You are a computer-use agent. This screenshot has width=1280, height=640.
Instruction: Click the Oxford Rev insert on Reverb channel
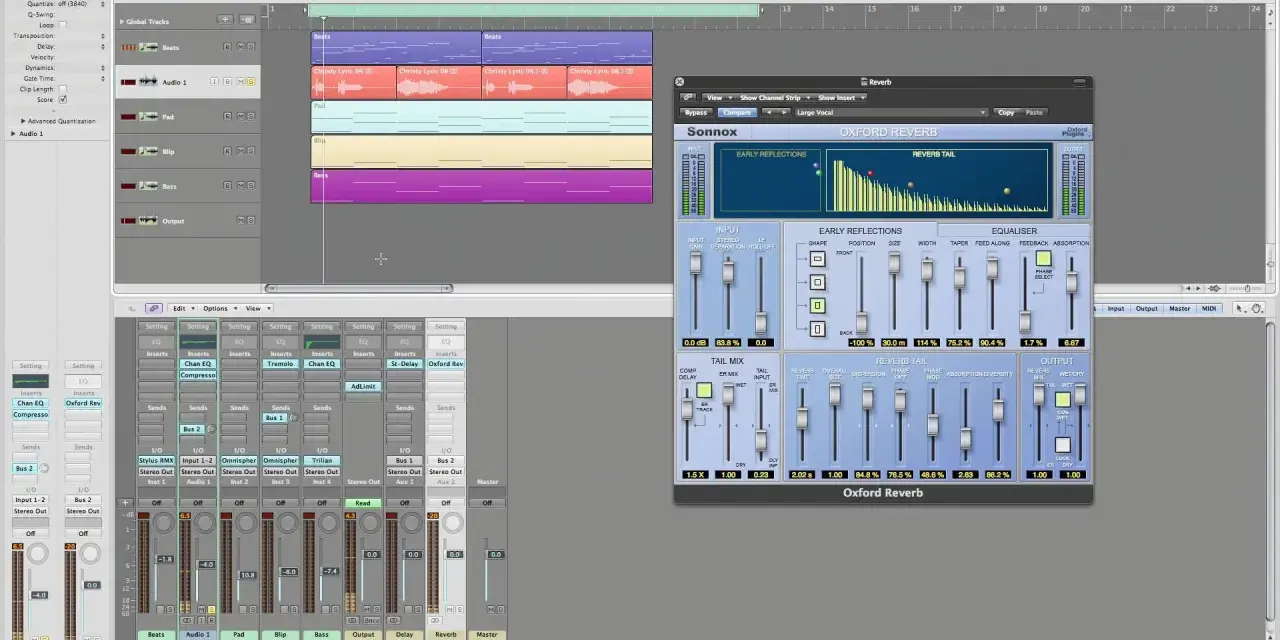(x=446, y=364)
